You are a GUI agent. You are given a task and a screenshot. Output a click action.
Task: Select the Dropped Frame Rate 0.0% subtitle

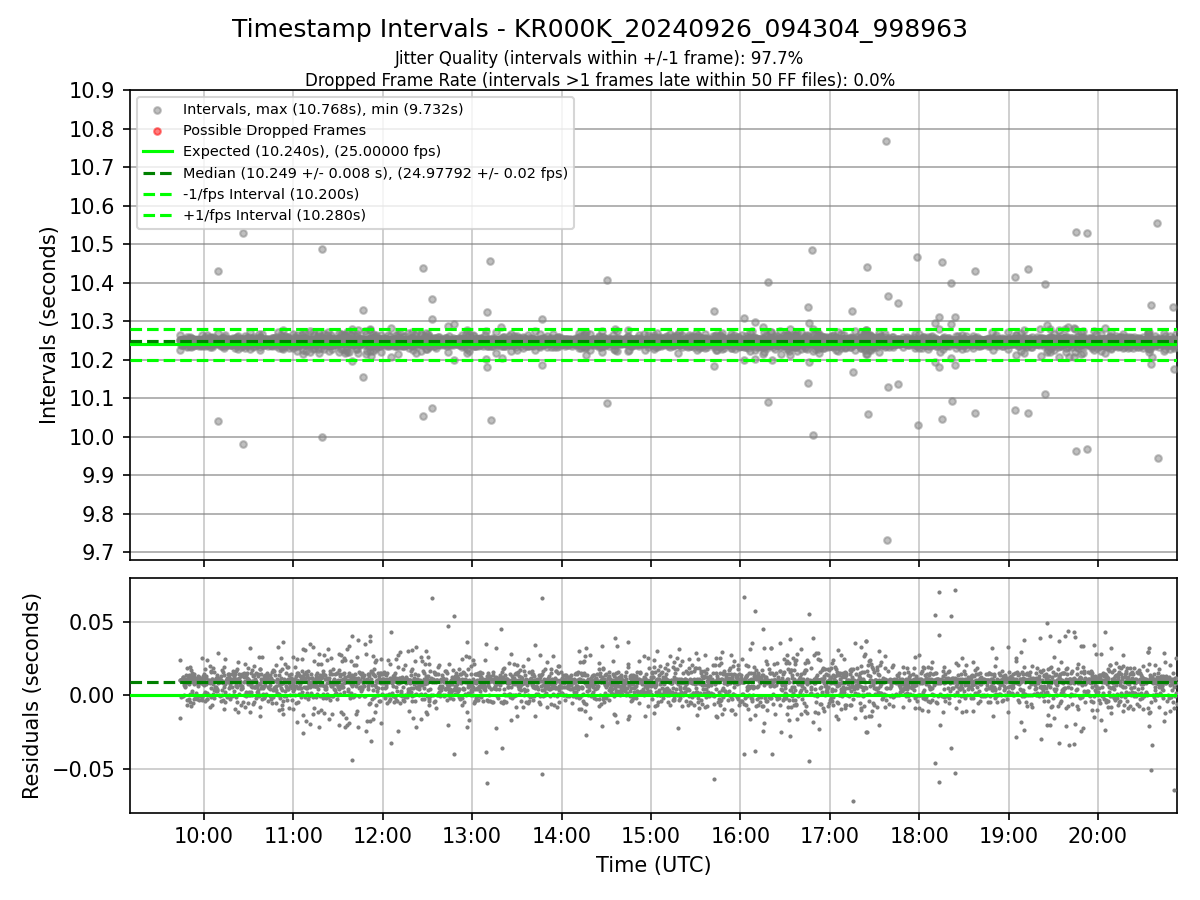pyautogui.click(x=599, y=80)
